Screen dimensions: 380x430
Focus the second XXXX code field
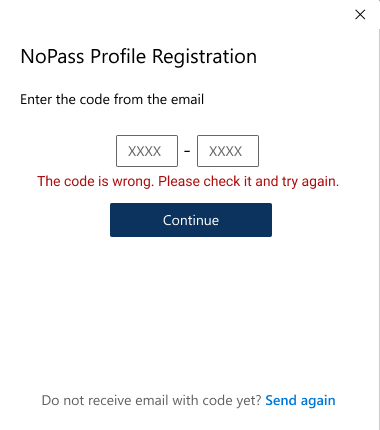[228, 151]
